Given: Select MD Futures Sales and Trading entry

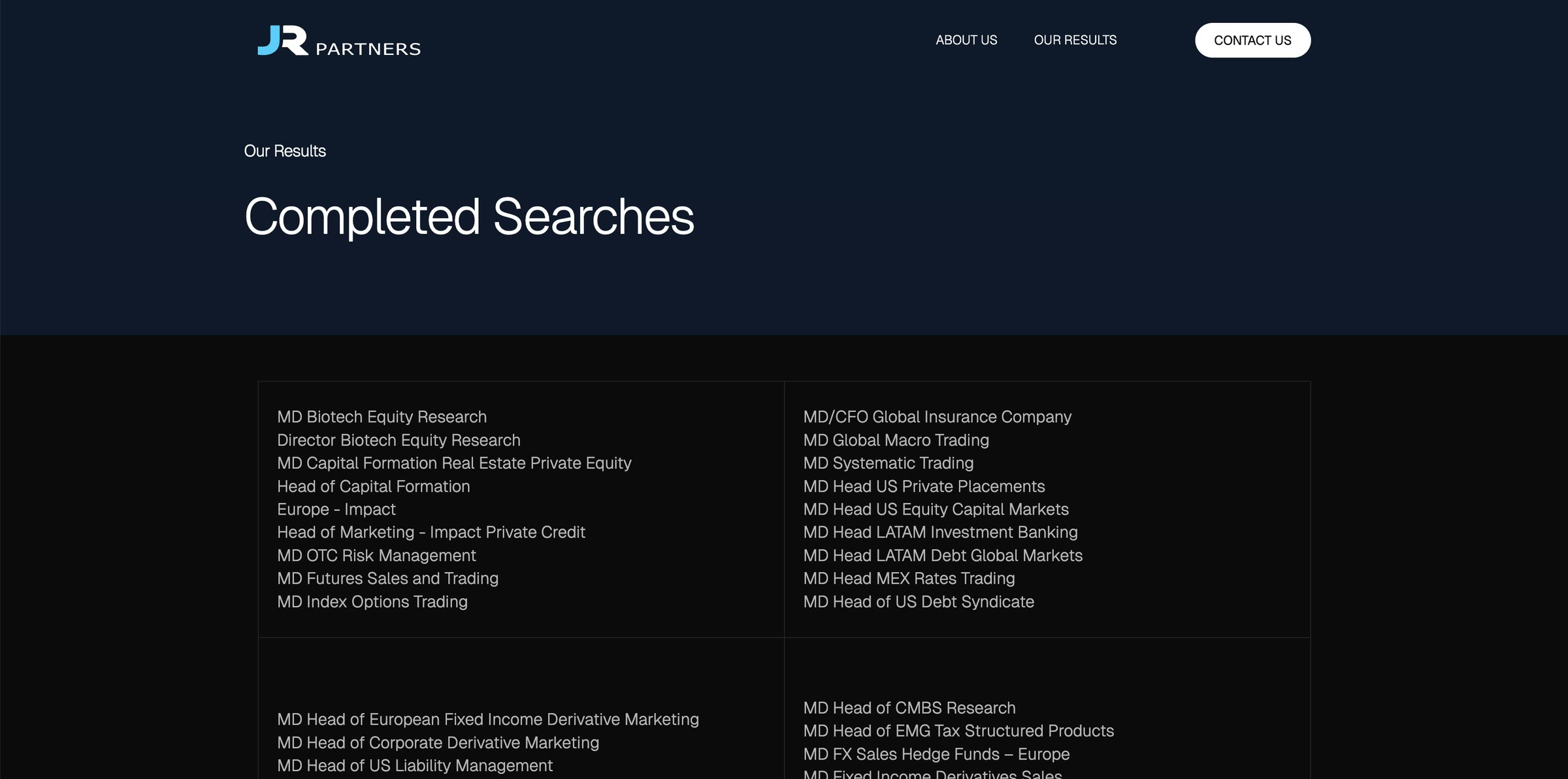Looking at the screenshot, I should [387, 579].
